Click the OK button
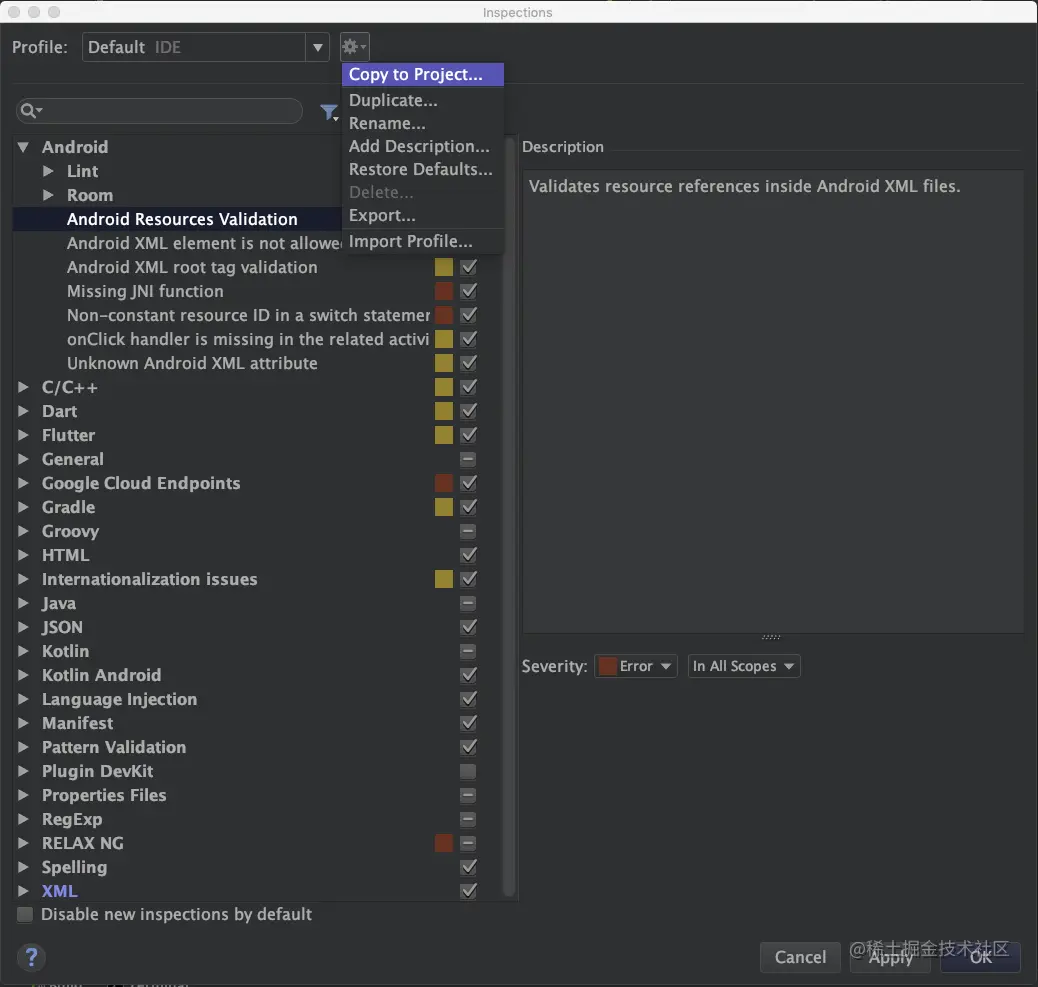 tap(980, 957)
